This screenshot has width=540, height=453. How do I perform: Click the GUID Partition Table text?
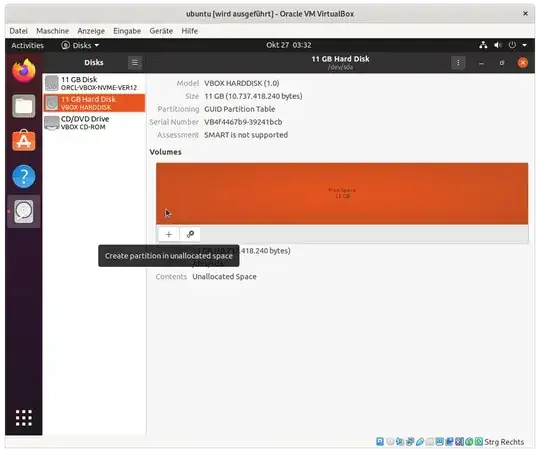[240, 109]
